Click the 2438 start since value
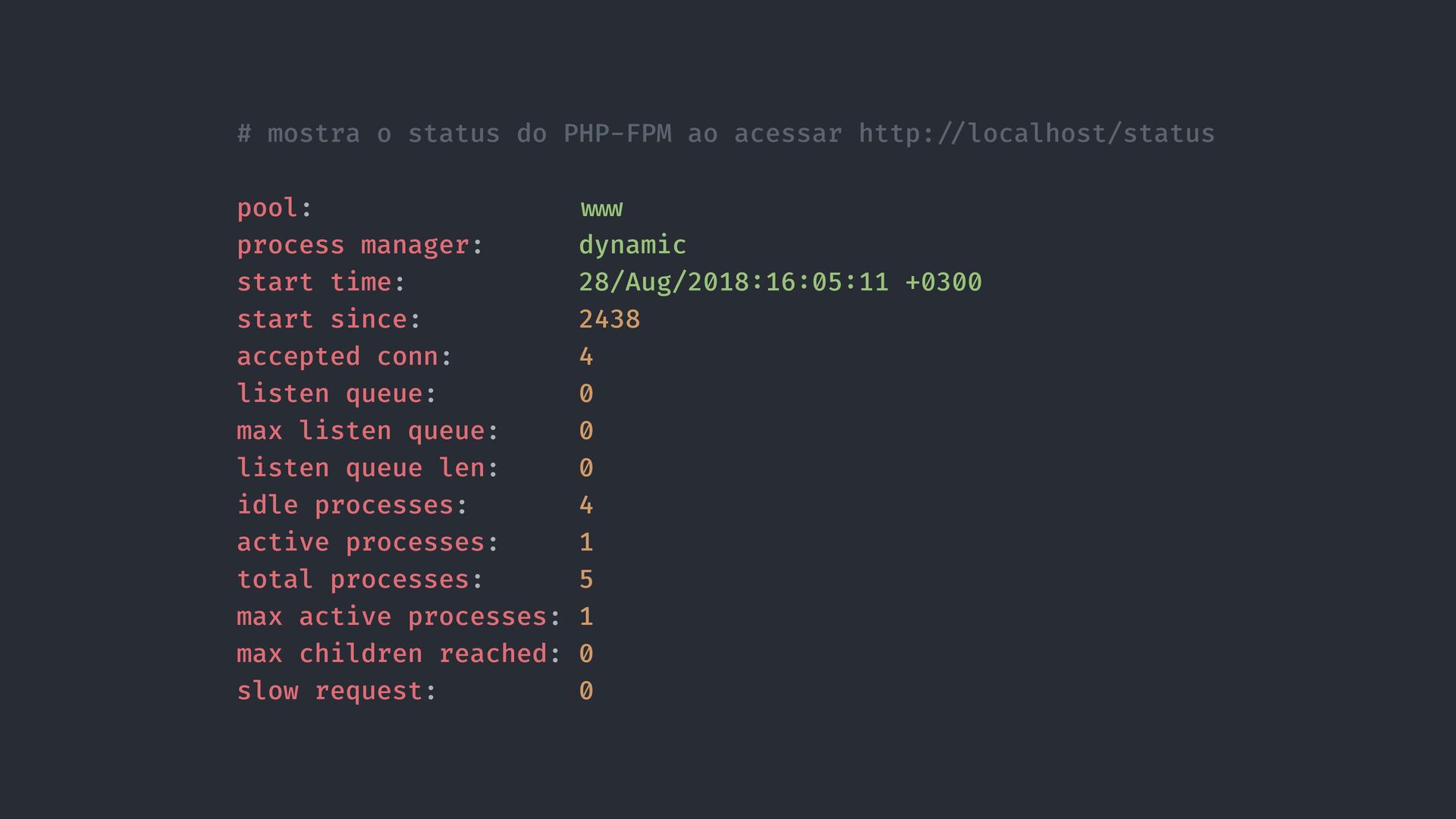 tap(610, 319)
